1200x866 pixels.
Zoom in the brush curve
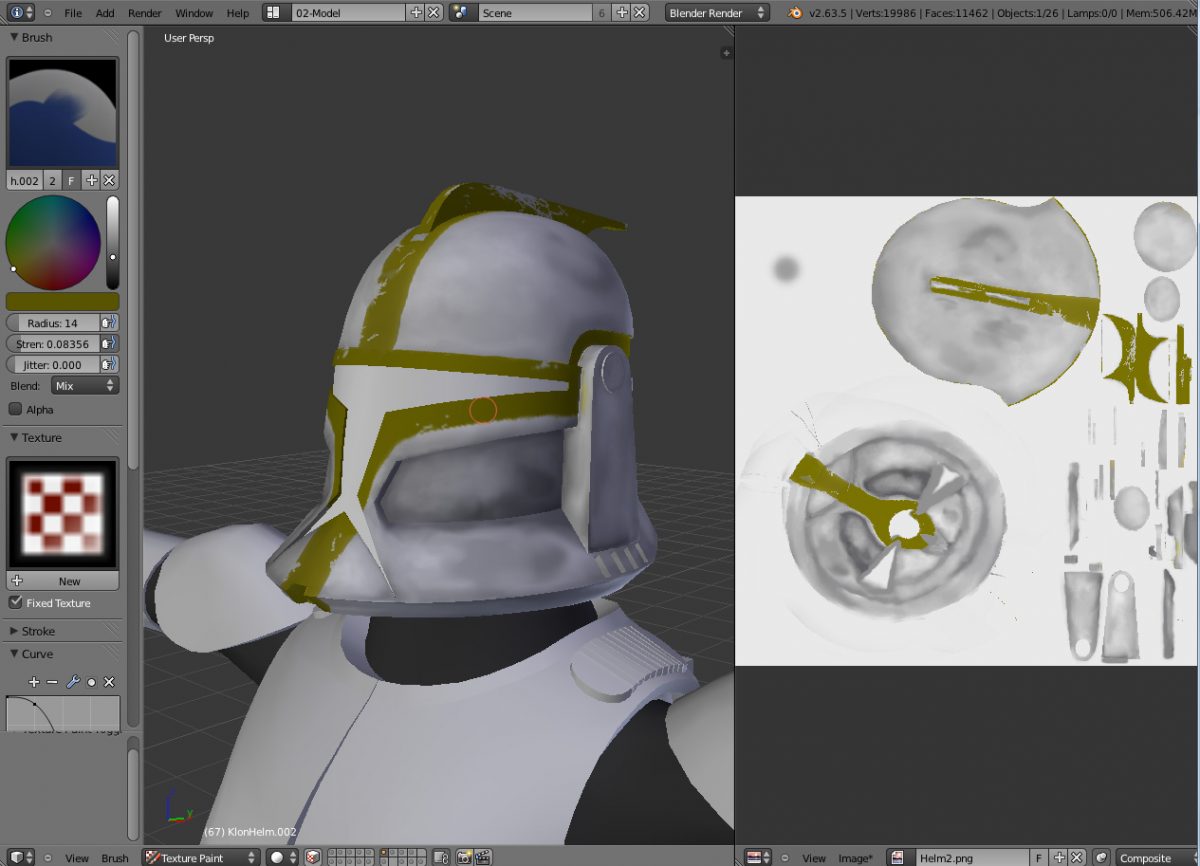34,682
